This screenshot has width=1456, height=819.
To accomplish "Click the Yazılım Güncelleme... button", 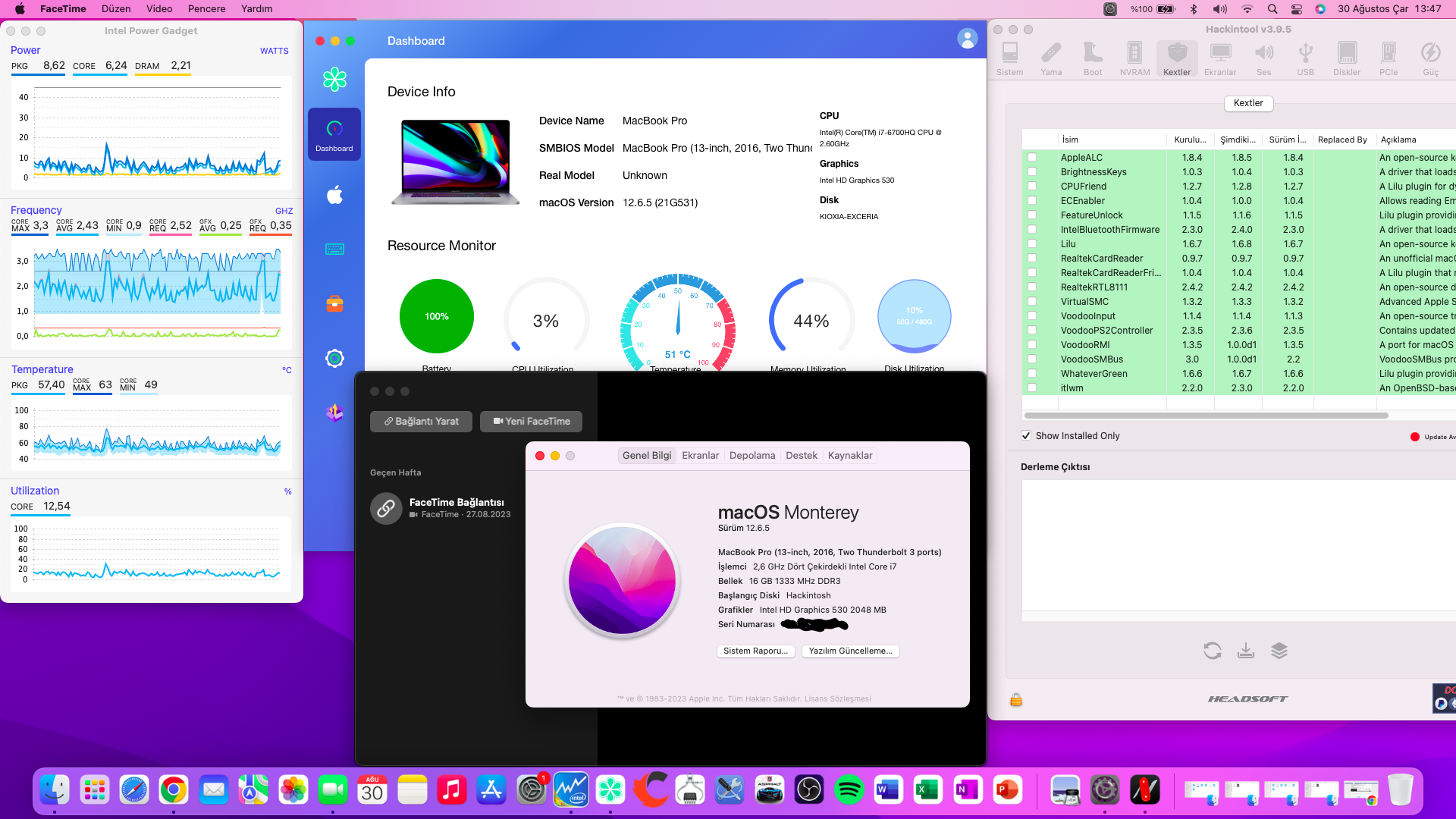I will [851, 651].
